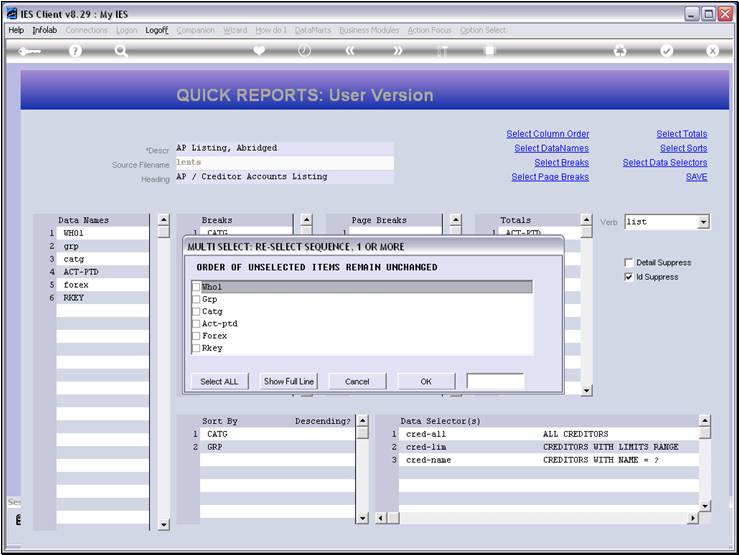Click the round X icon in toolbar
The width and height of the screenshot is (739, 555).
tap(712, 51)
